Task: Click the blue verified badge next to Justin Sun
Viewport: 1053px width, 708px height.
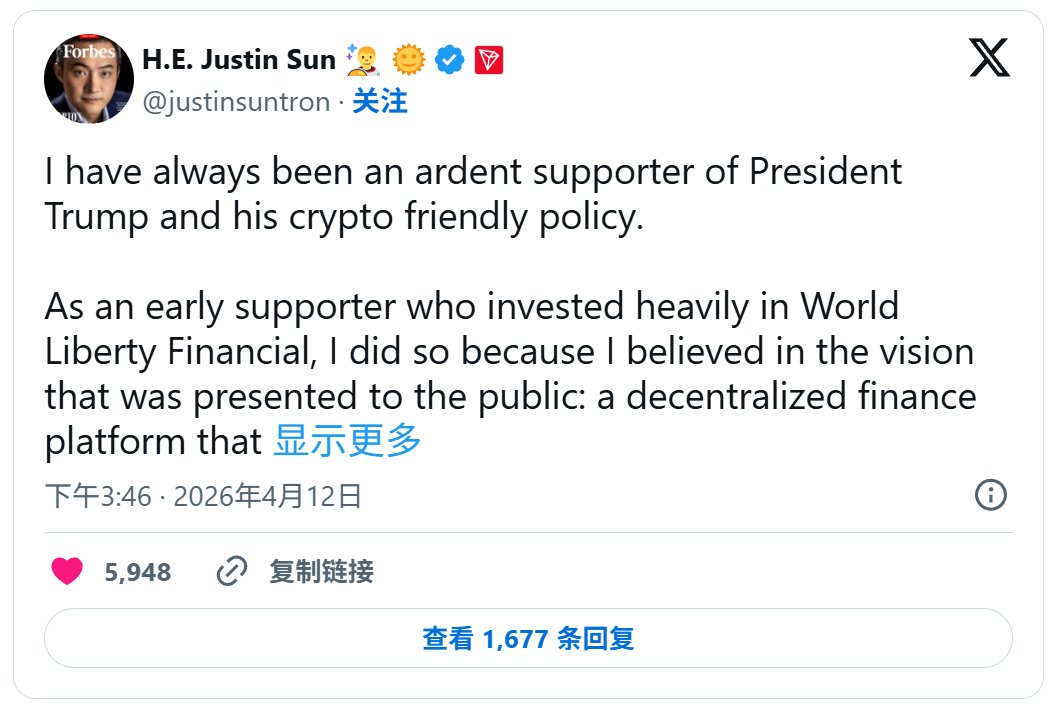Action: (x=449, y=59)
